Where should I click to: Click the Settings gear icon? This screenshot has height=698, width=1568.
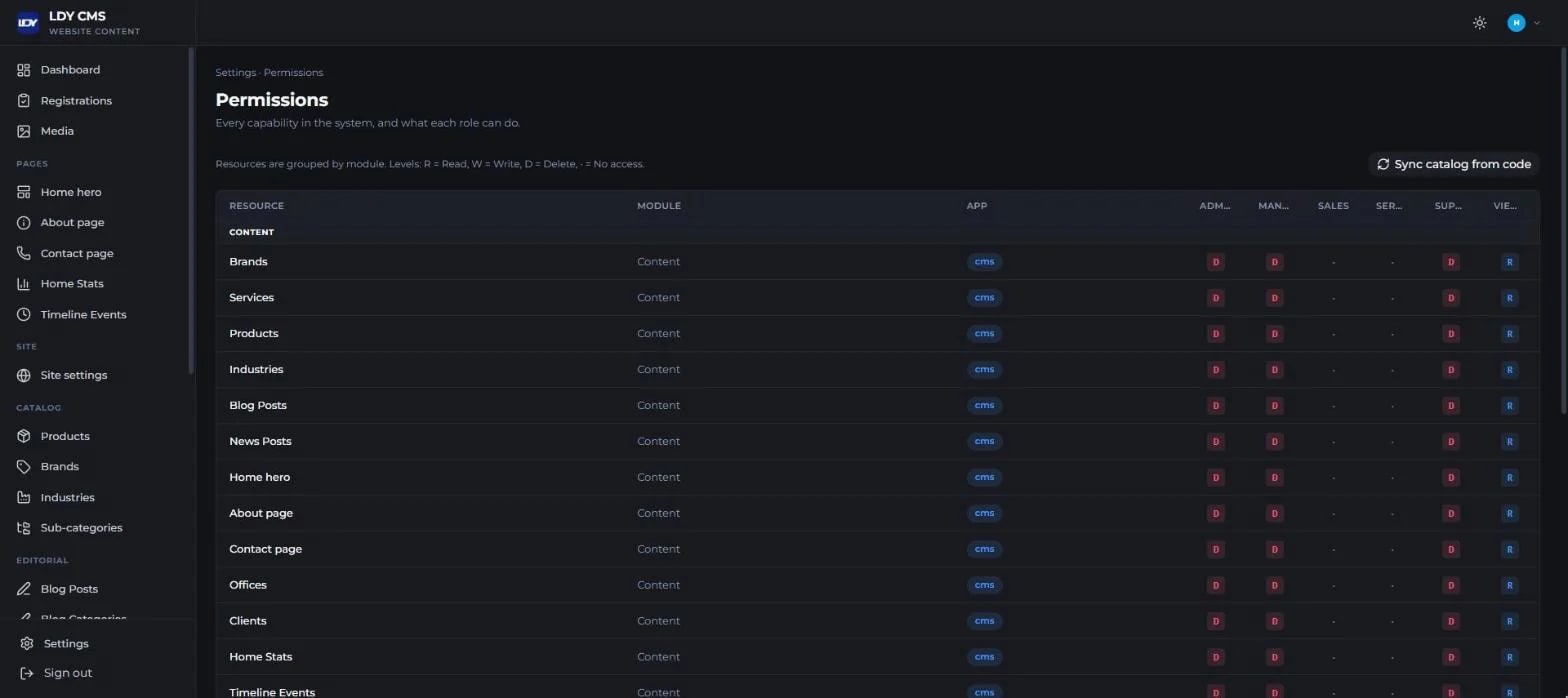click(x=27, y=644)
